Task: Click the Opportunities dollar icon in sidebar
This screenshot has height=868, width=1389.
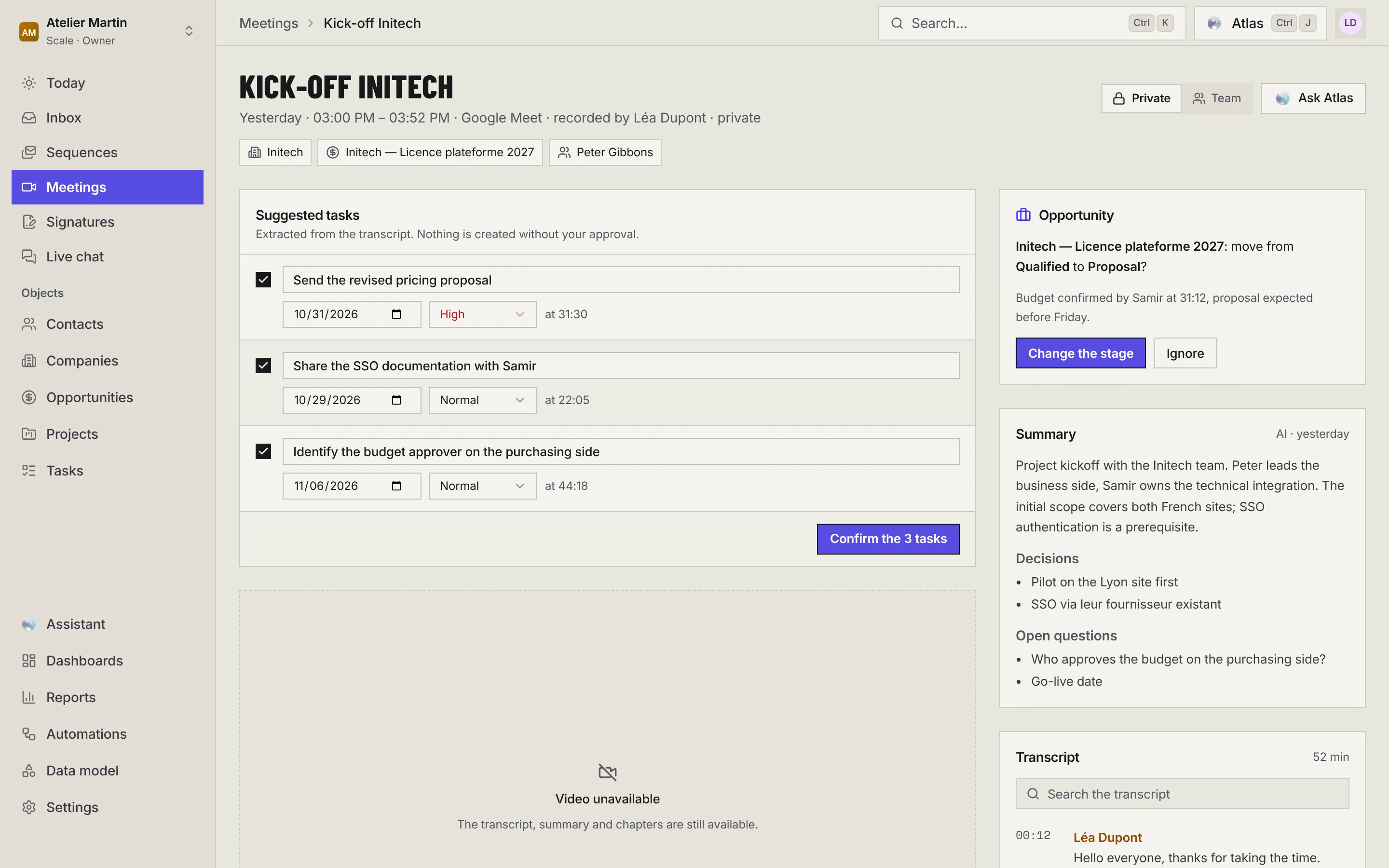Action: coord(29,397)
